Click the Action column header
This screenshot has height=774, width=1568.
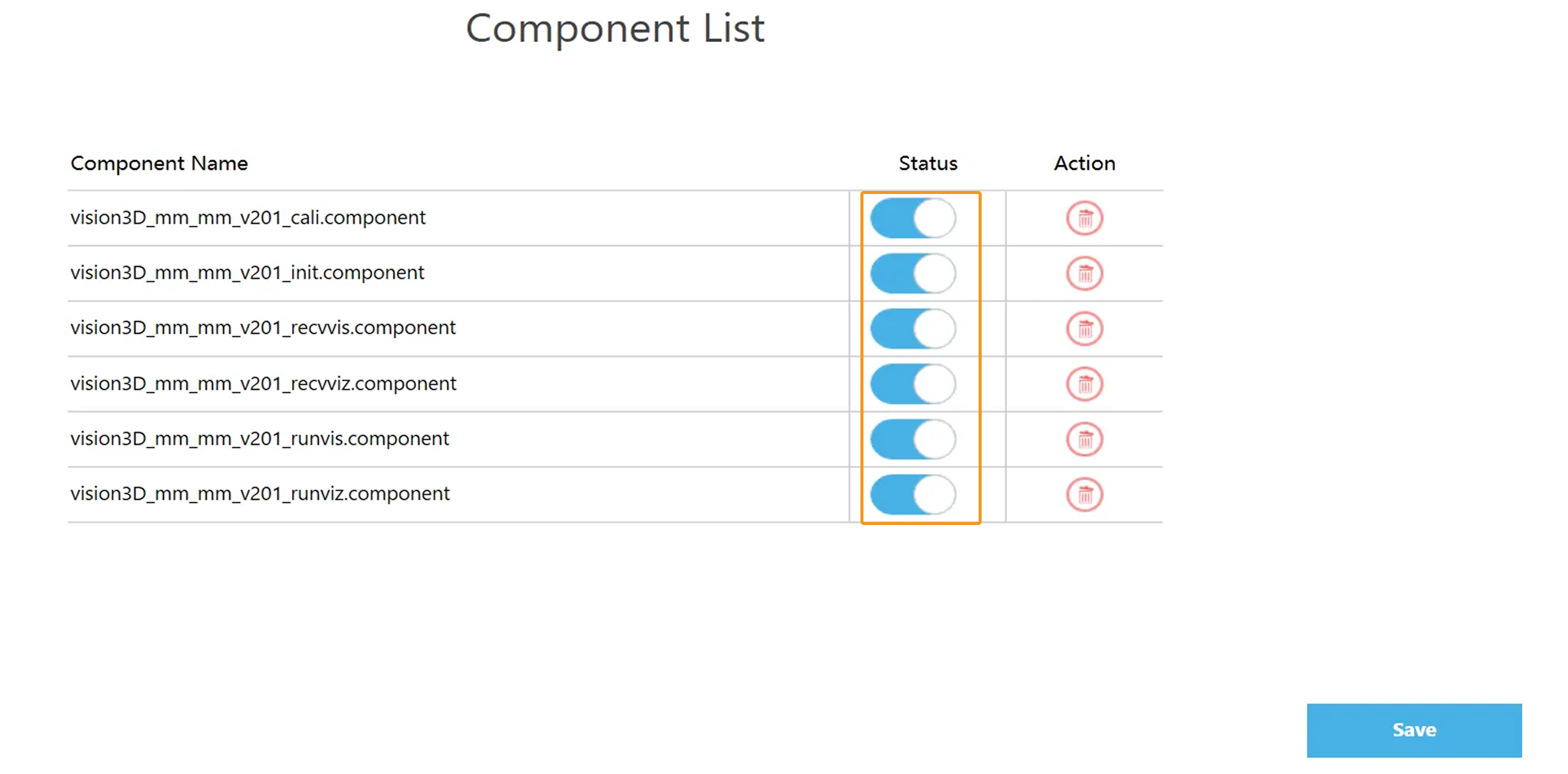click(1084, 163)
